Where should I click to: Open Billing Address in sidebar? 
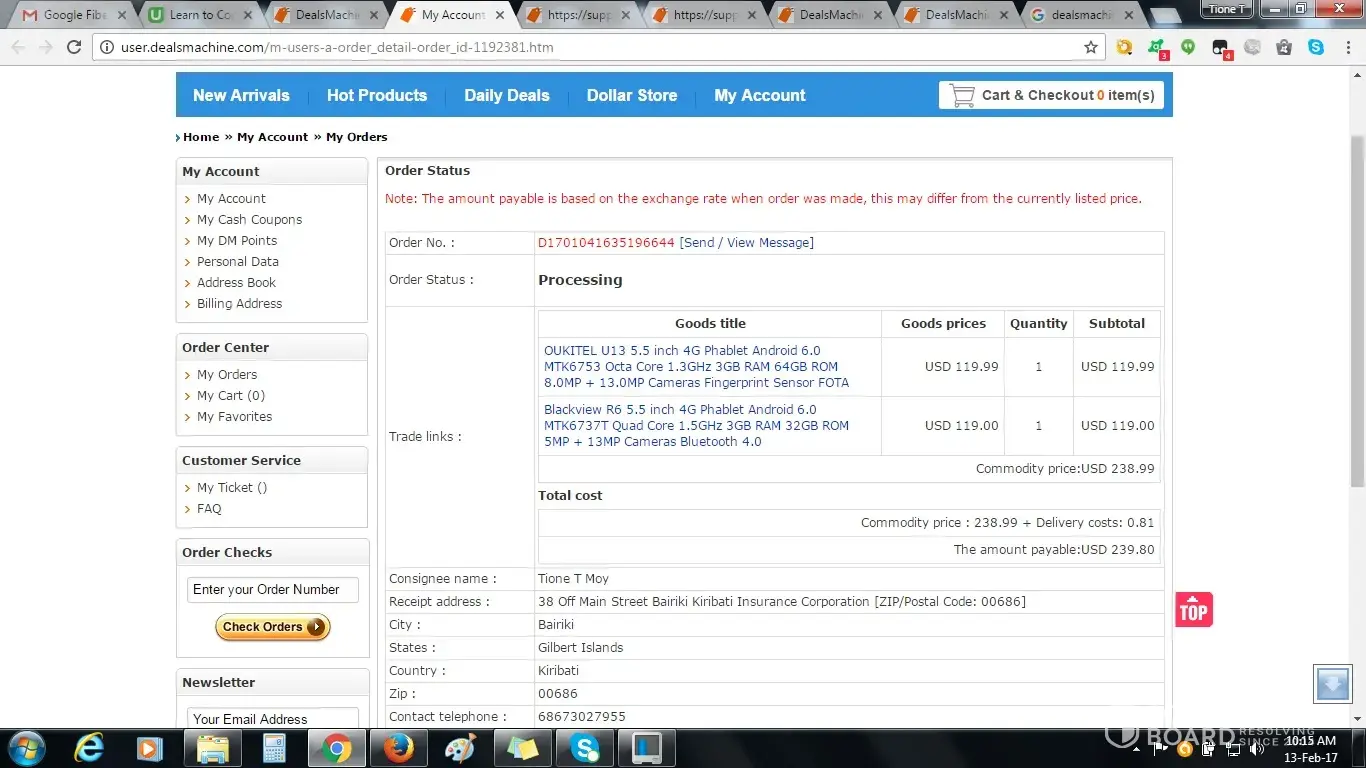(239, 303)
